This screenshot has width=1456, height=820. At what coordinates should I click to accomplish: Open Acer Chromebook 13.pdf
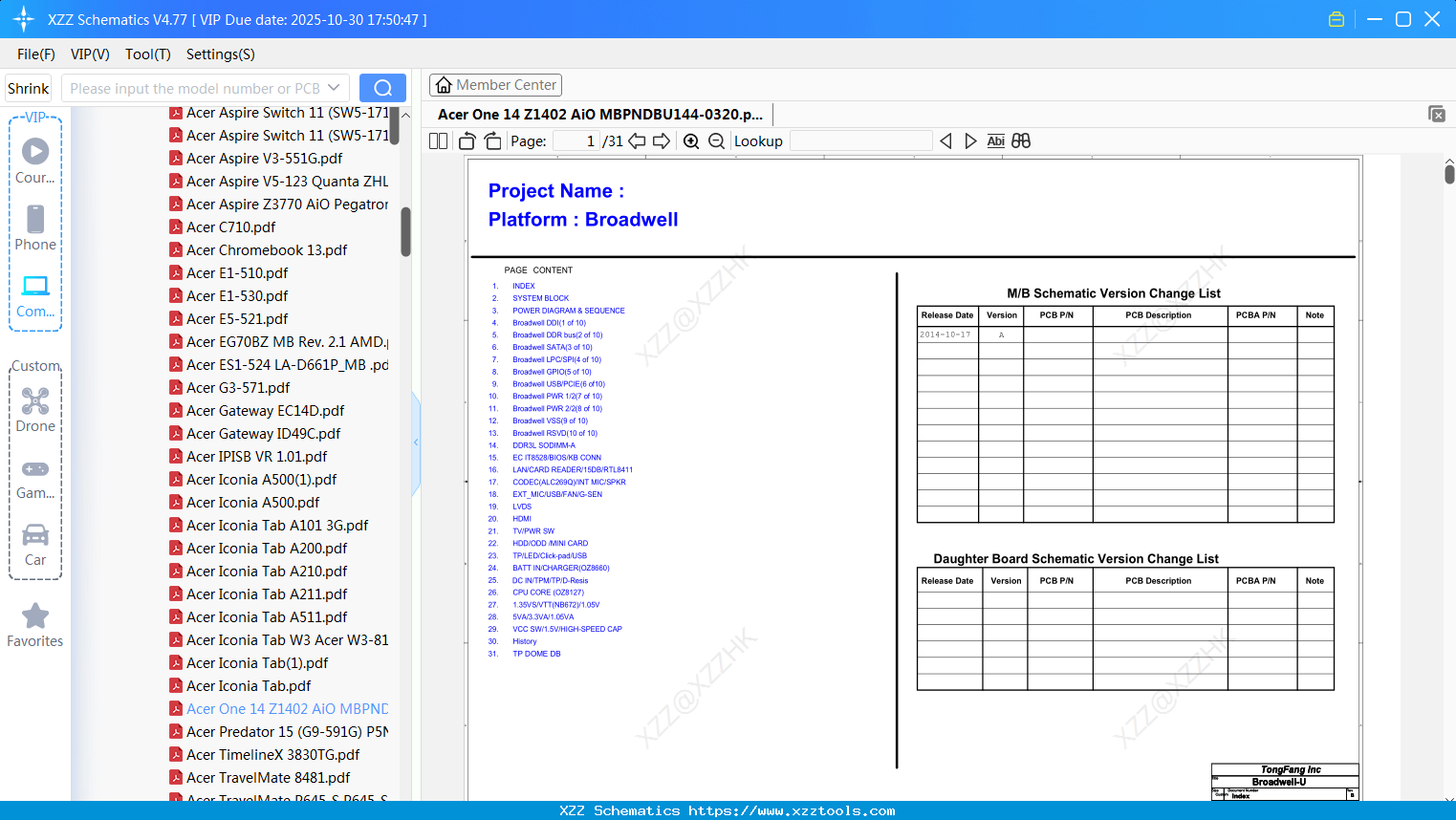267,250
